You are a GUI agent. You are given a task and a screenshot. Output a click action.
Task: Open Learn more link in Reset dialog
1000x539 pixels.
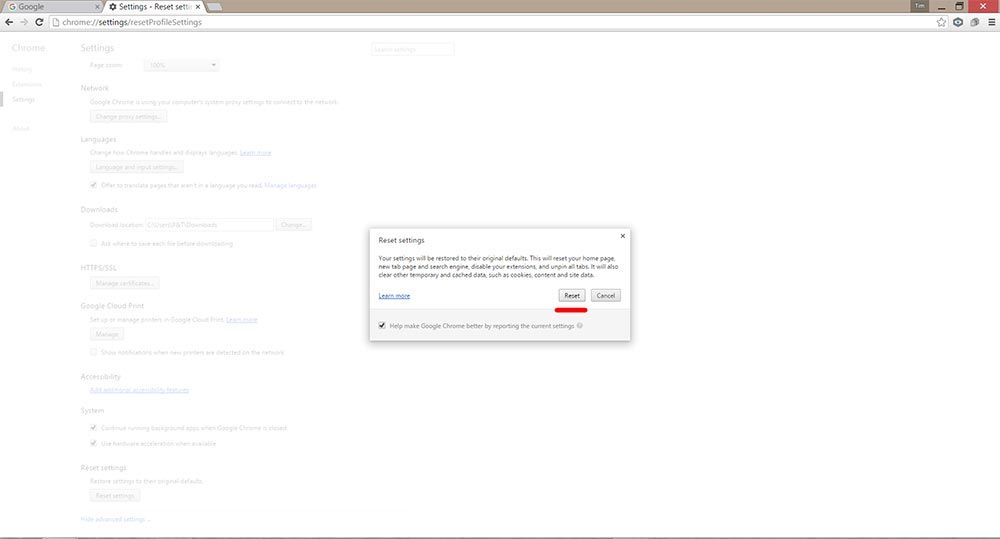(394, 296)
